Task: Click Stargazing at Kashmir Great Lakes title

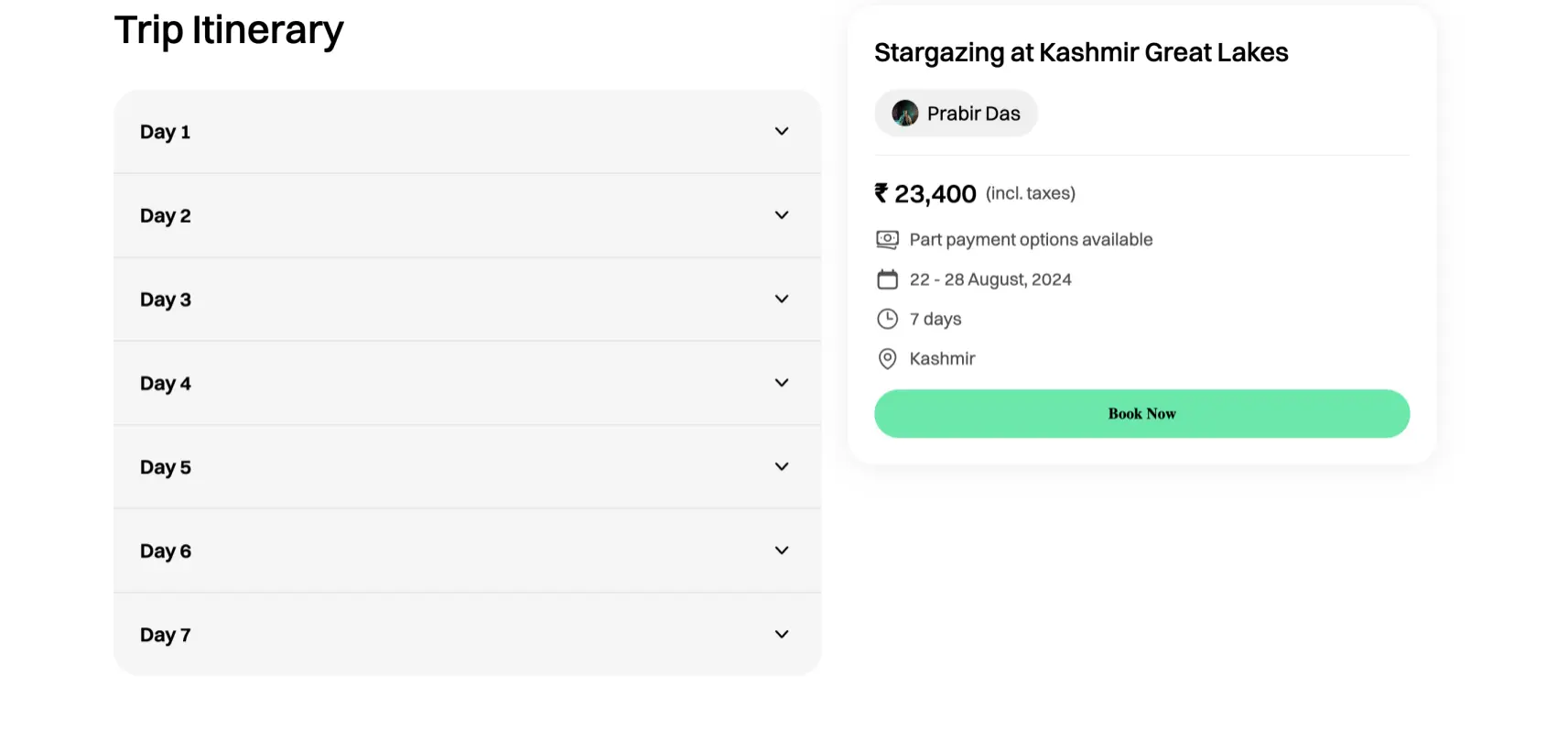Action: click(x=1081, y=53)
